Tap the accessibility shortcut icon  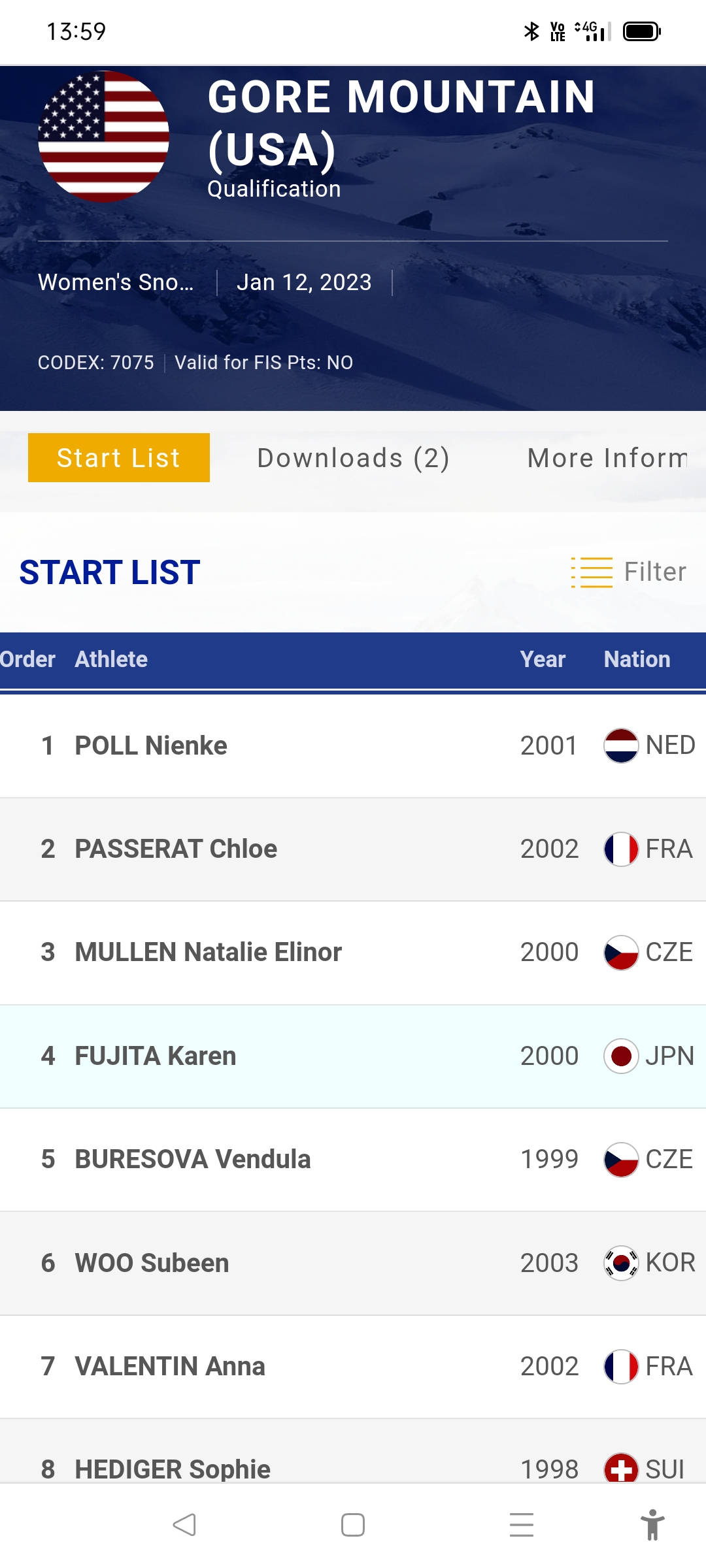652,1525
